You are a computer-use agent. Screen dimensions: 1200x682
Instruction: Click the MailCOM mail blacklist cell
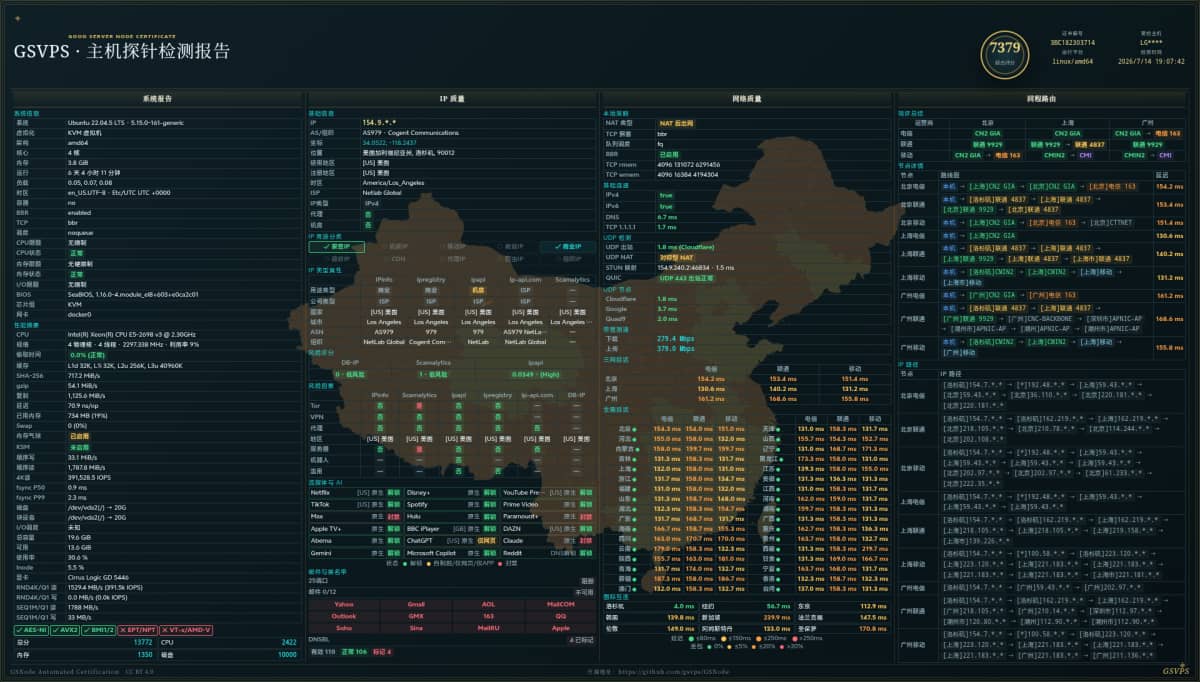pos(560,604)
